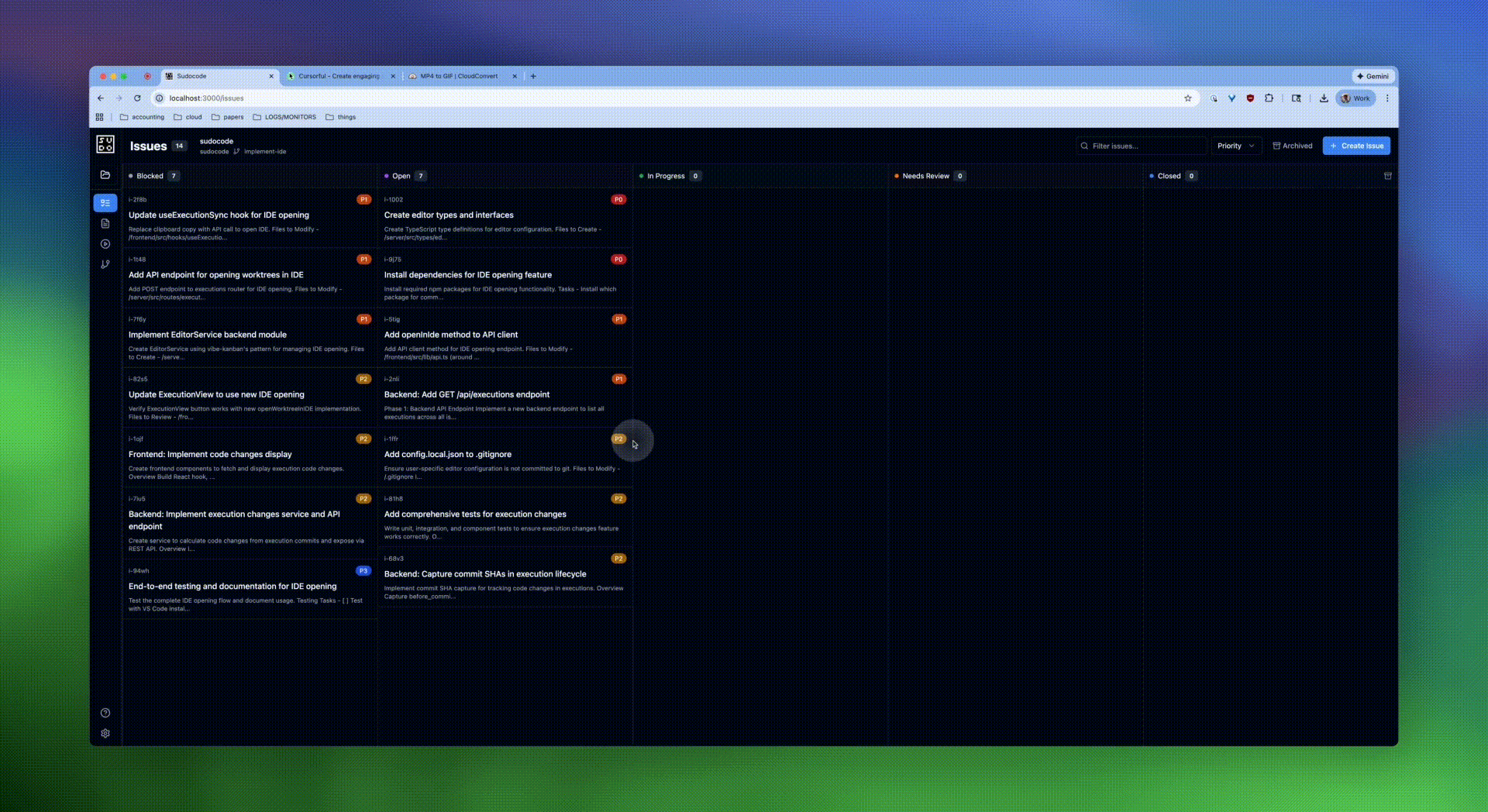Viewport: 1488px width, 812px height.
Task: Open the LOGS/MONITORS bookmarks folder
Action: [284, 117]
